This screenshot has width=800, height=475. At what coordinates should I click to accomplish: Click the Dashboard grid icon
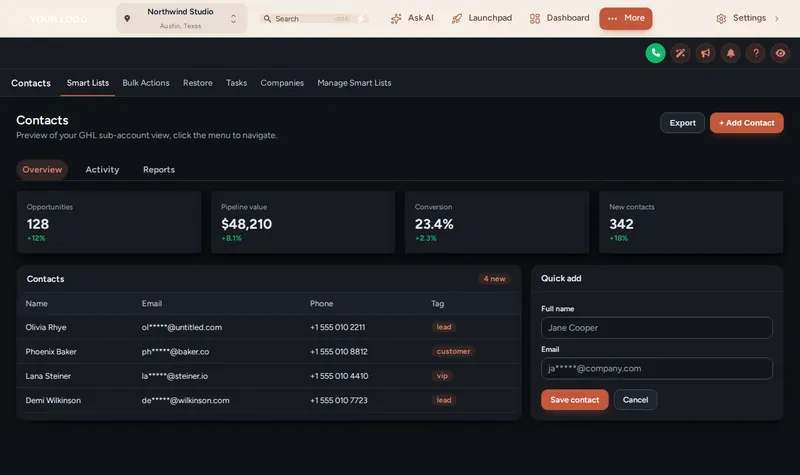pos(535,18)
